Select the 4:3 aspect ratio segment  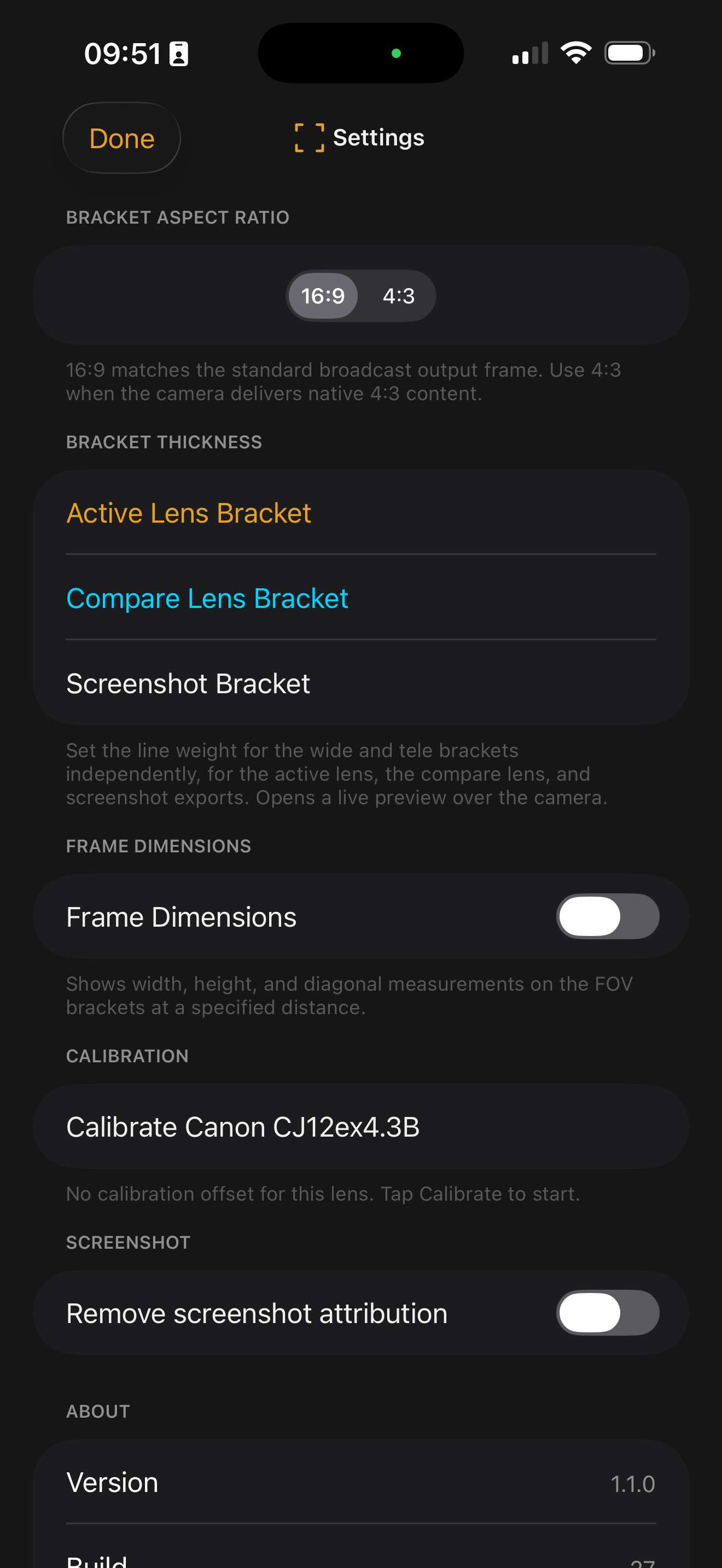[x=398, y=296]
